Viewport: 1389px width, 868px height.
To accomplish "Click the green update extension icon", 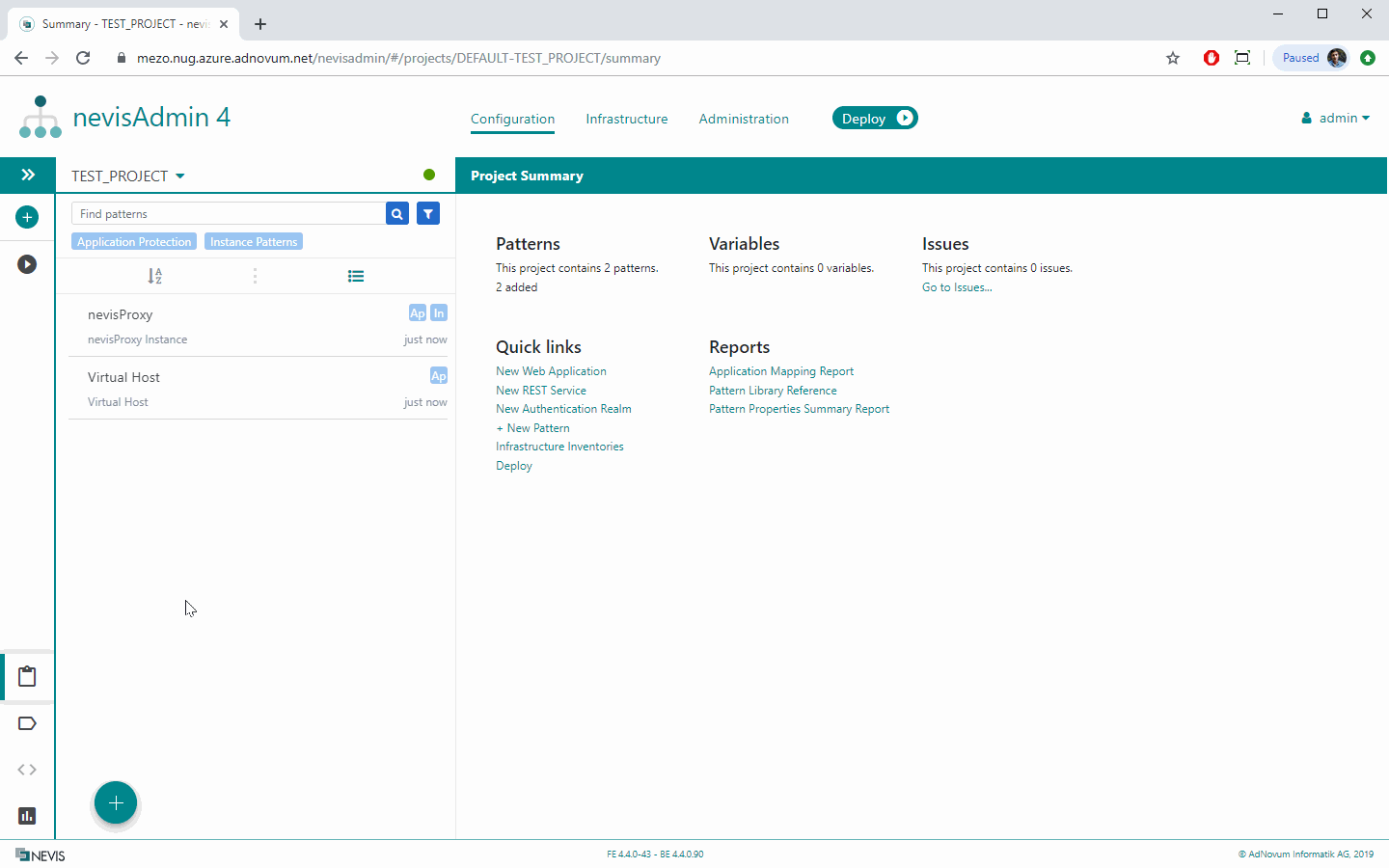I will coord(1368,58).
